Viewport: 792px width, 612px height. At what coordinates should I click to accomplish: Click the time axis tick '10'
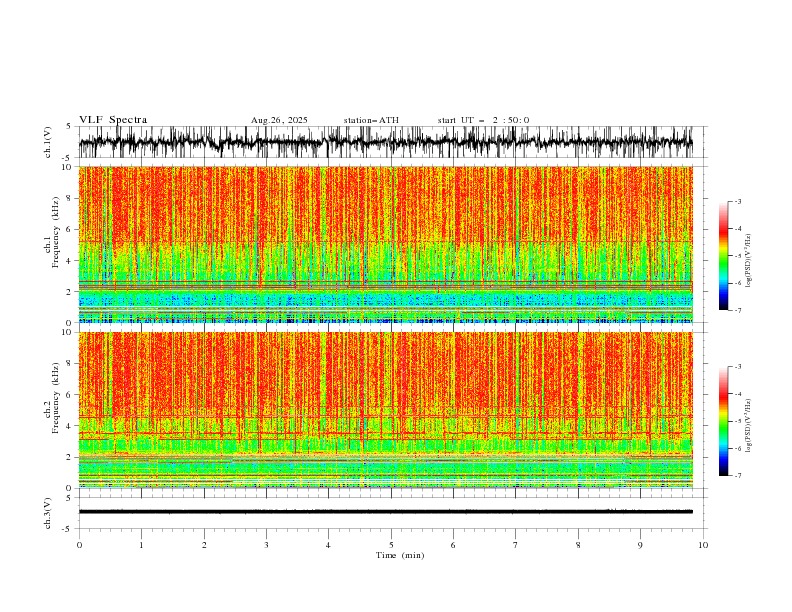pos(703,545)
